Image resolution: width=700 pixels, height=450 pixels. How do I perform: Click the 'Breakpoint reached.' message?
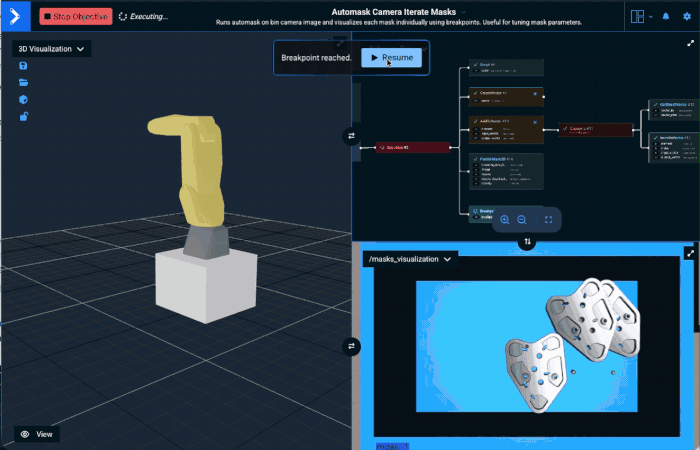click(316, 58)
